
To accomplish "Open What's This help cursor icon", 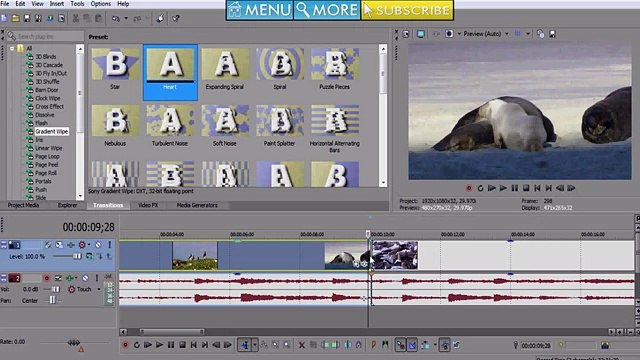I will (x=176, y=18).
